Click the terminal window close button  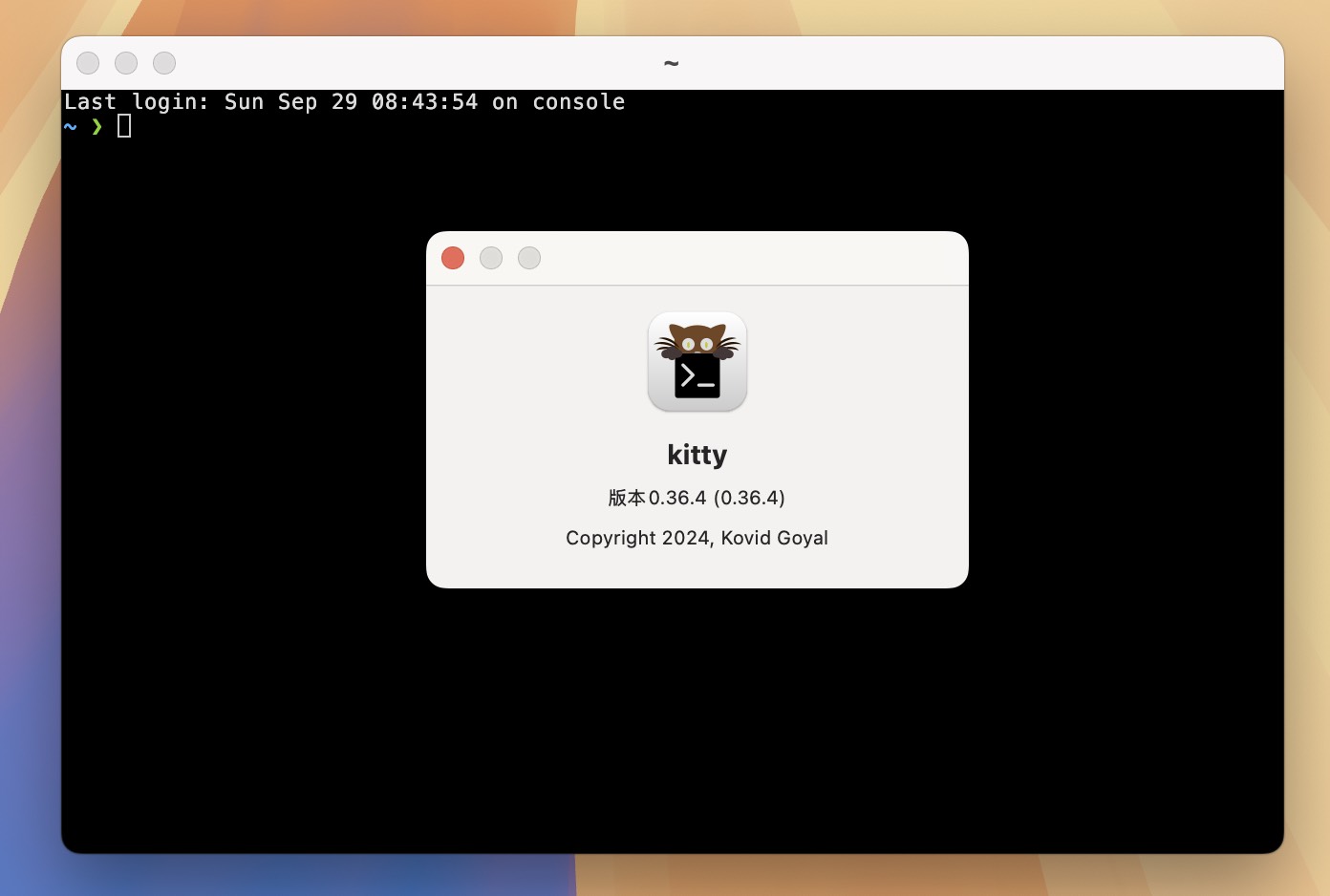pyautogui.click(x=88, y=63)
